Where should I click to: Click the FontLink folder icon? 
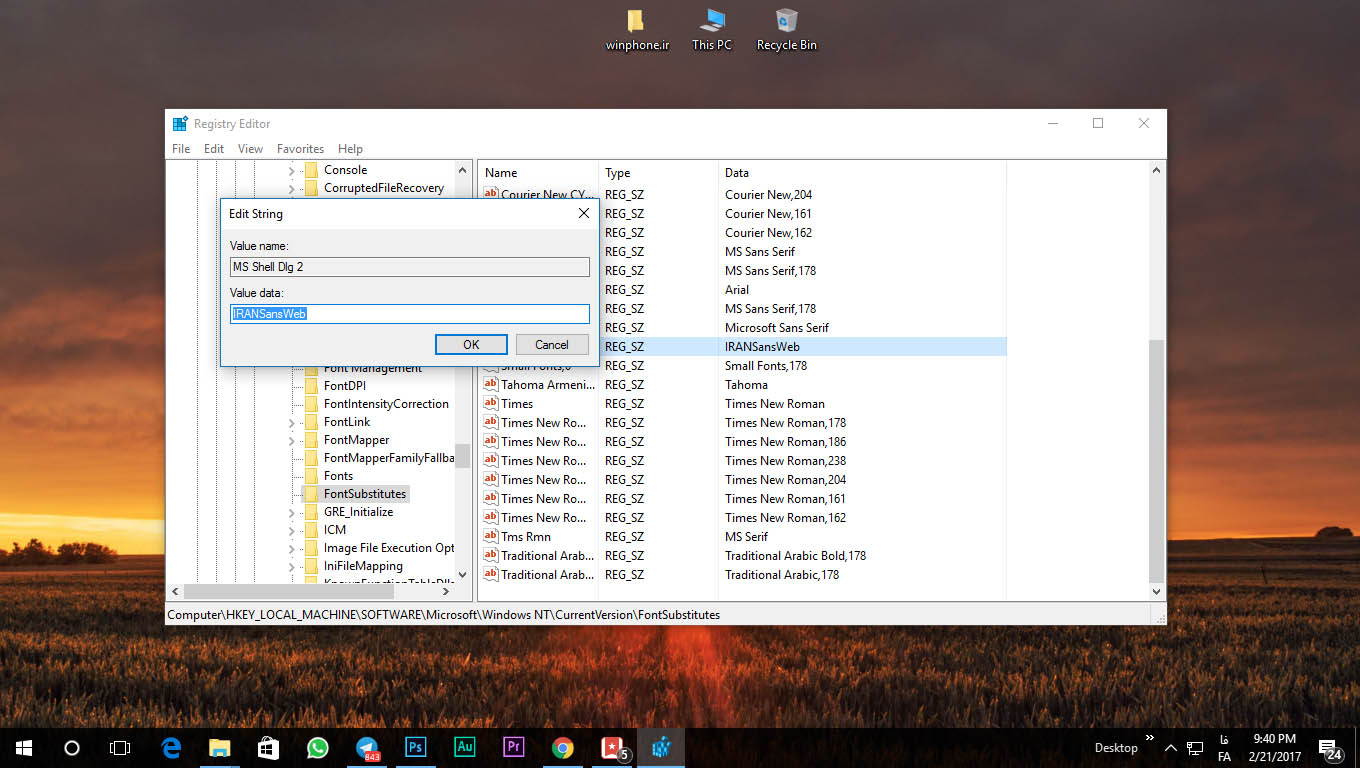[x=311, y=422]
